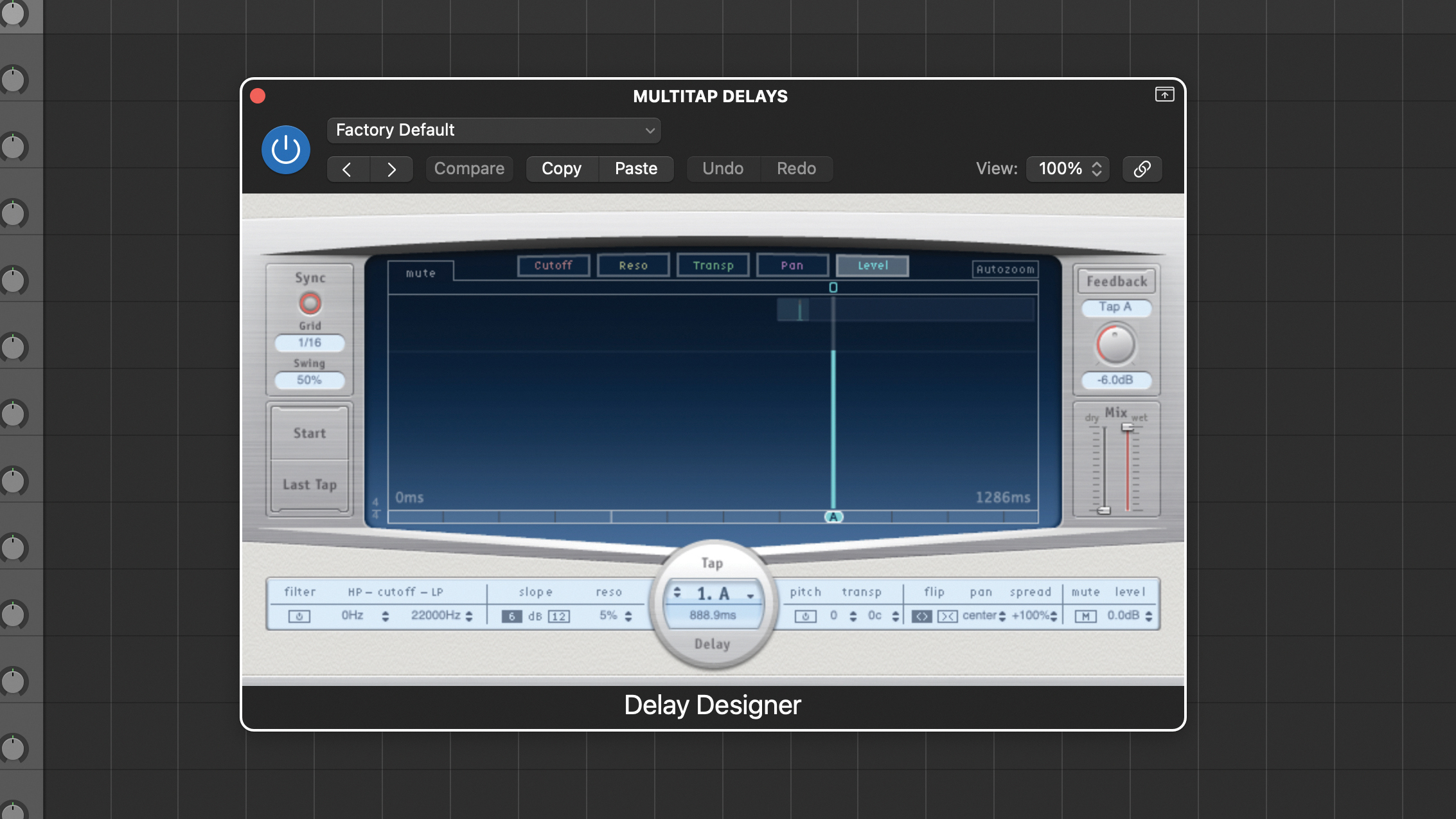Viewport: 1456px width, 819px height.
Task: Click tap A marker on timeline
Action: 833,517
